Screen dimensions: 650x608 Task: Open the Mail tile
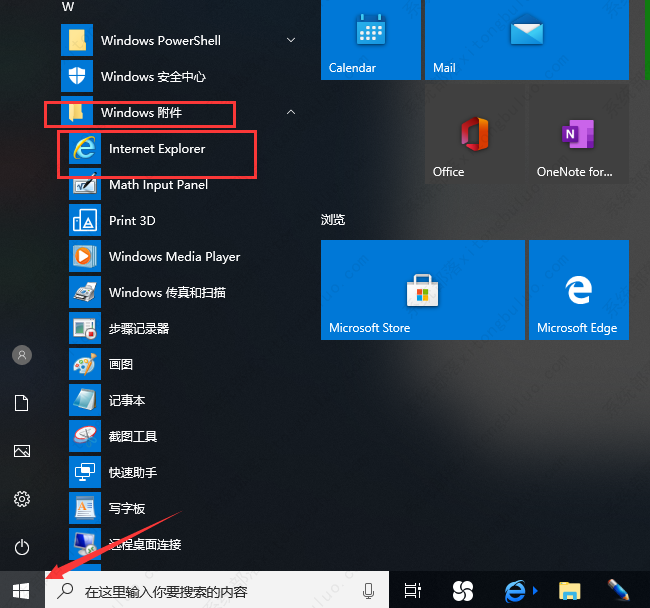(526, 40)
